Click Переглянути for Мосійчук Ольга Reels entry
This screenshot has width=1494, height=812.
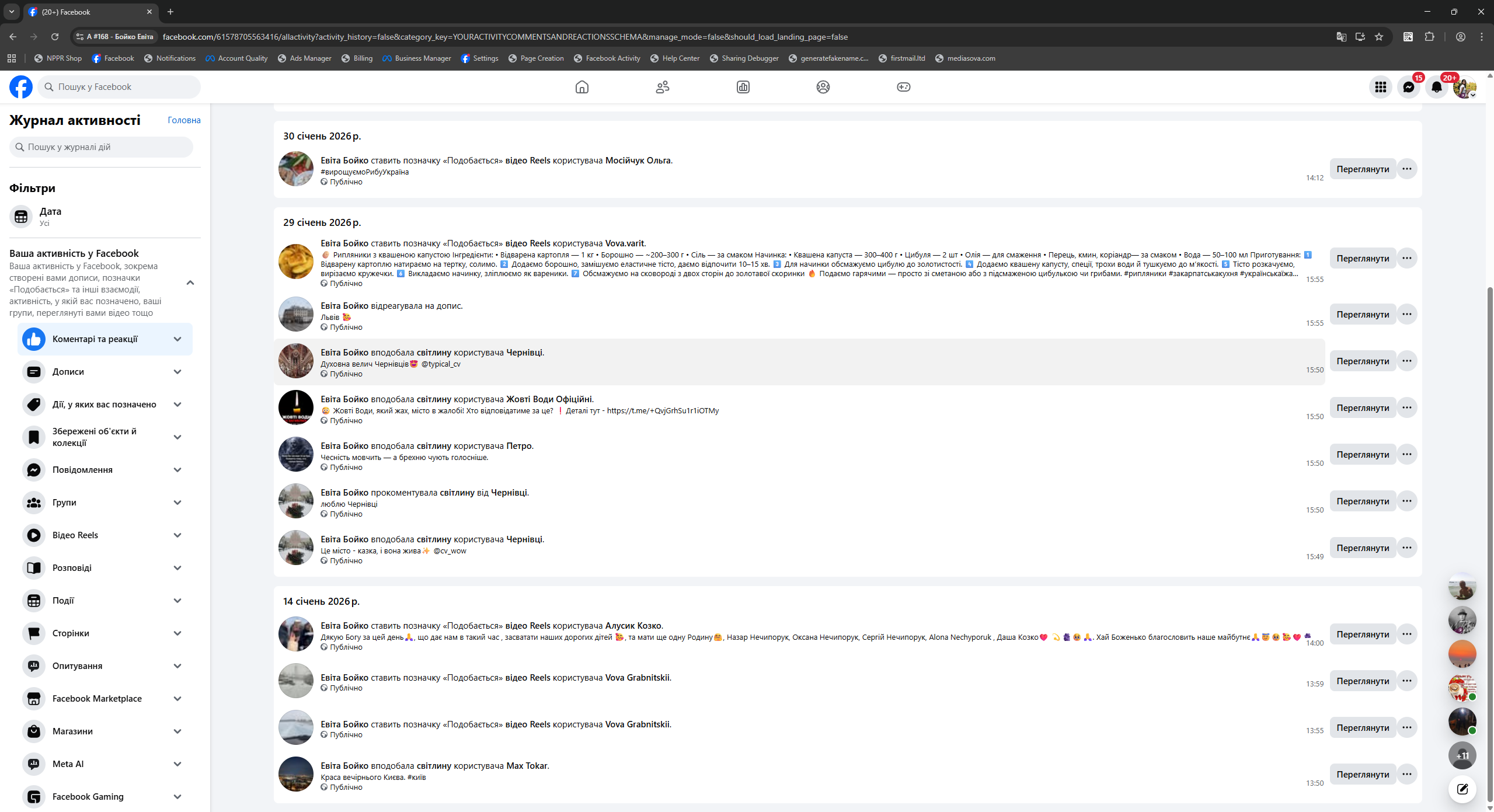[x=1362, y=169]
